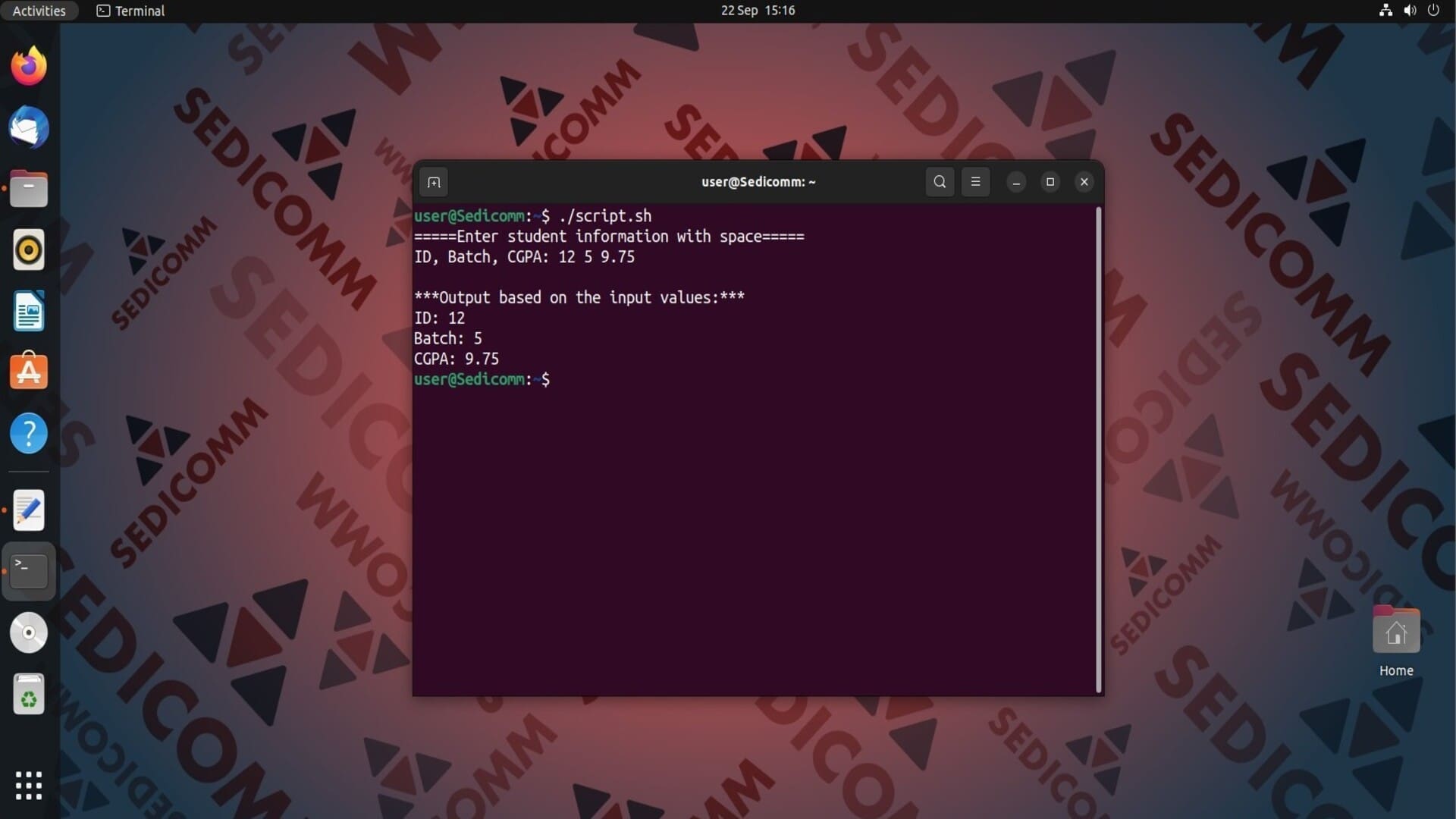This screenshot has width=1456, height=819.
Task: Open the Trash in the dock
Action: 29,694
